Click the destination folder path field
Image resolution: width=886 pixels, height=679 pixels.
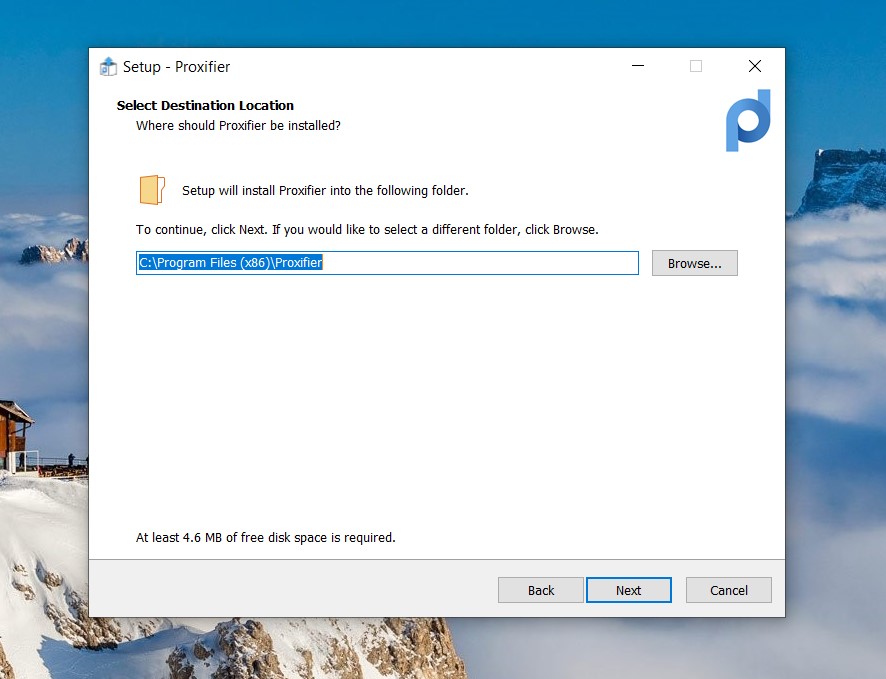(x=387, y=263)
